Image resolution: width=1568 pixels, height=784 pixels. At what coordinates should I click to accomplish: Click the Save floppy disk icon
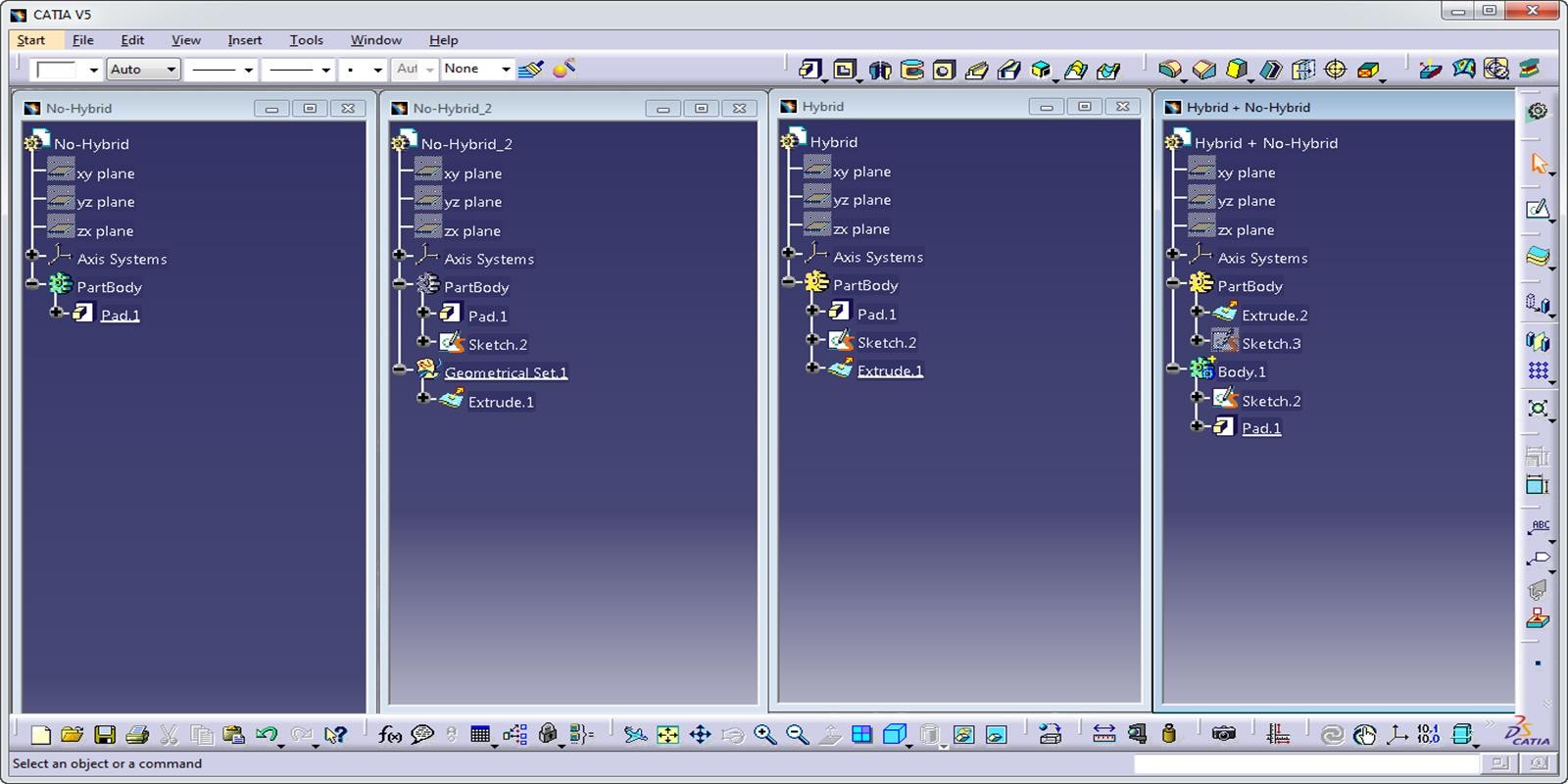pyautogui.click(x=105, y=734)
